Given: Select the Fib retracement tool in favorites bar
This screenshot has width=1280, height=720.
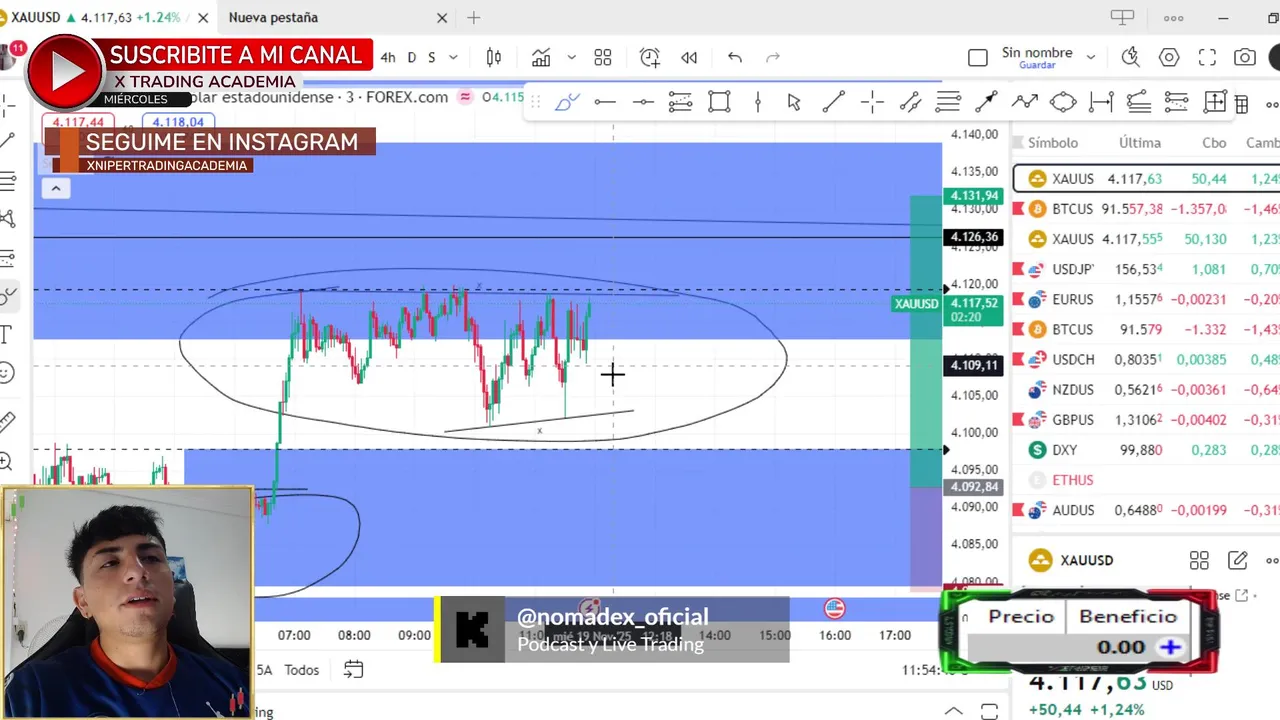Looking at the screenshot, I should [948, 102].
